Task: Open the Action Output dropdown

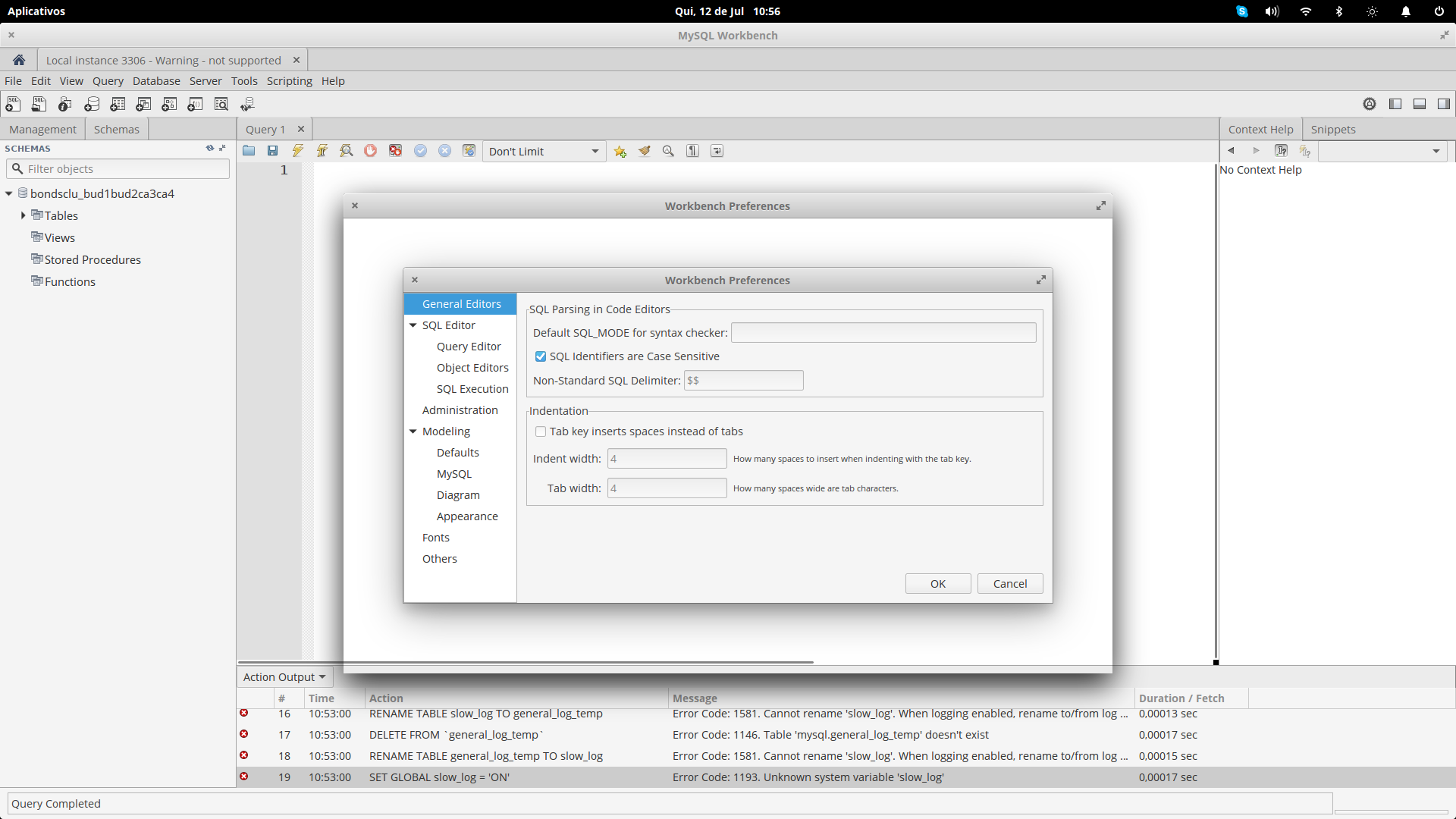Action: coord(284,677)
